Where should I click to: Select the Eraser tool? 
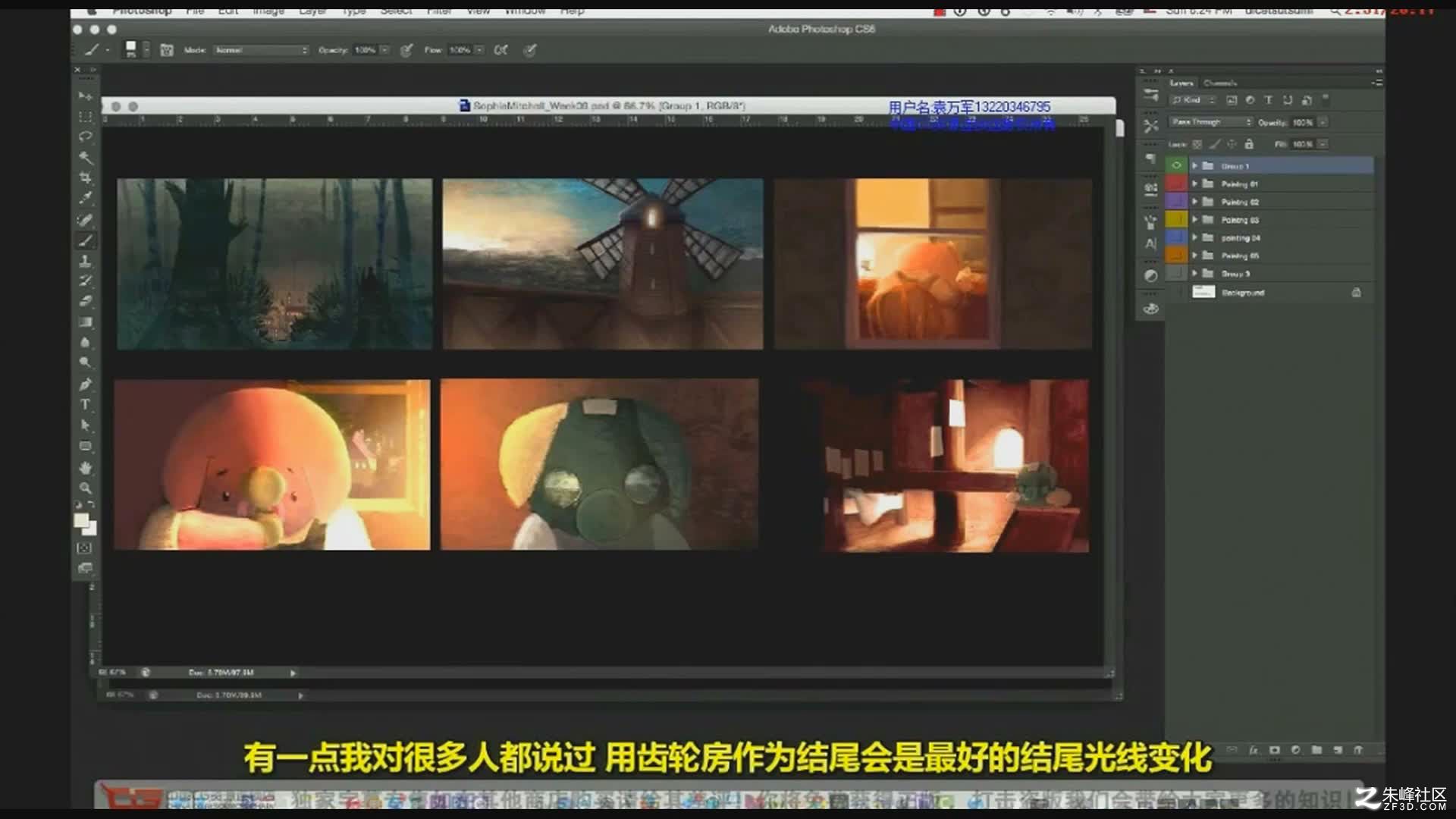tap(85, 301)
